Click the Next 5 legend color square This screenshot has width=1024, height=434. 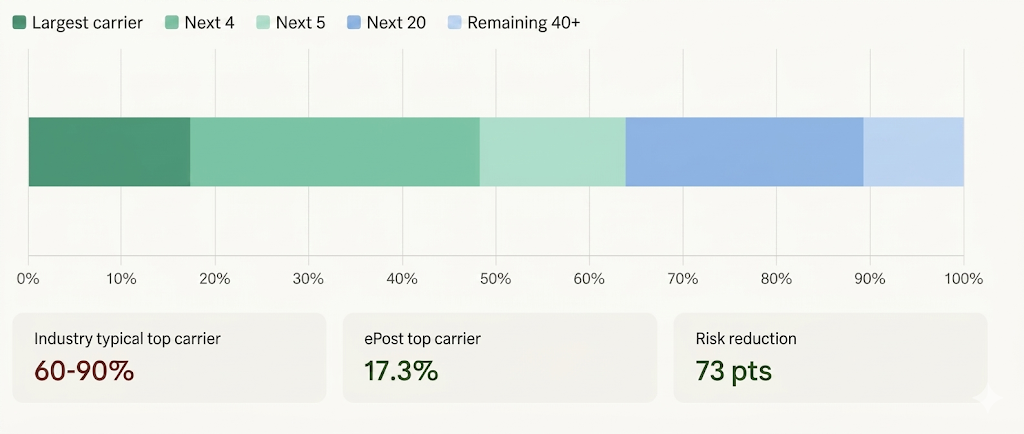pos(263,22)
